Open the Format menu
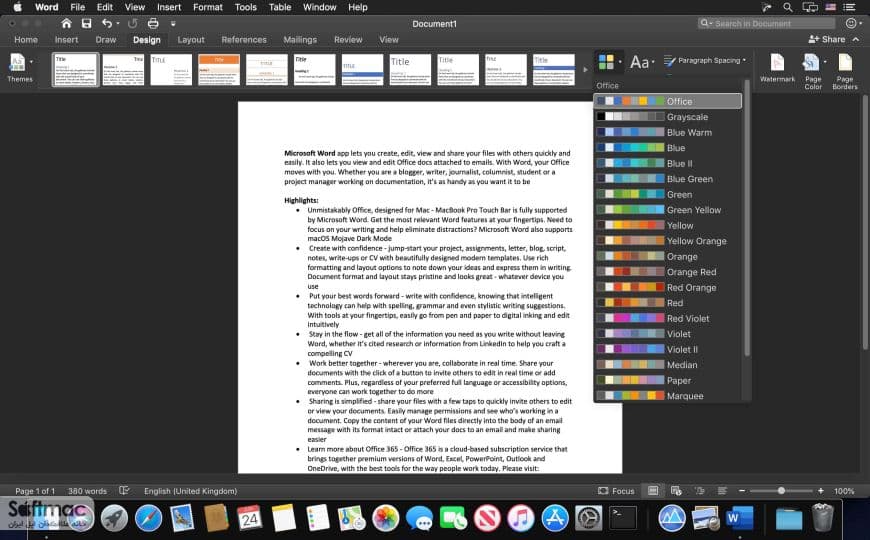Screen dimensions: 870x540 point(208,7)
